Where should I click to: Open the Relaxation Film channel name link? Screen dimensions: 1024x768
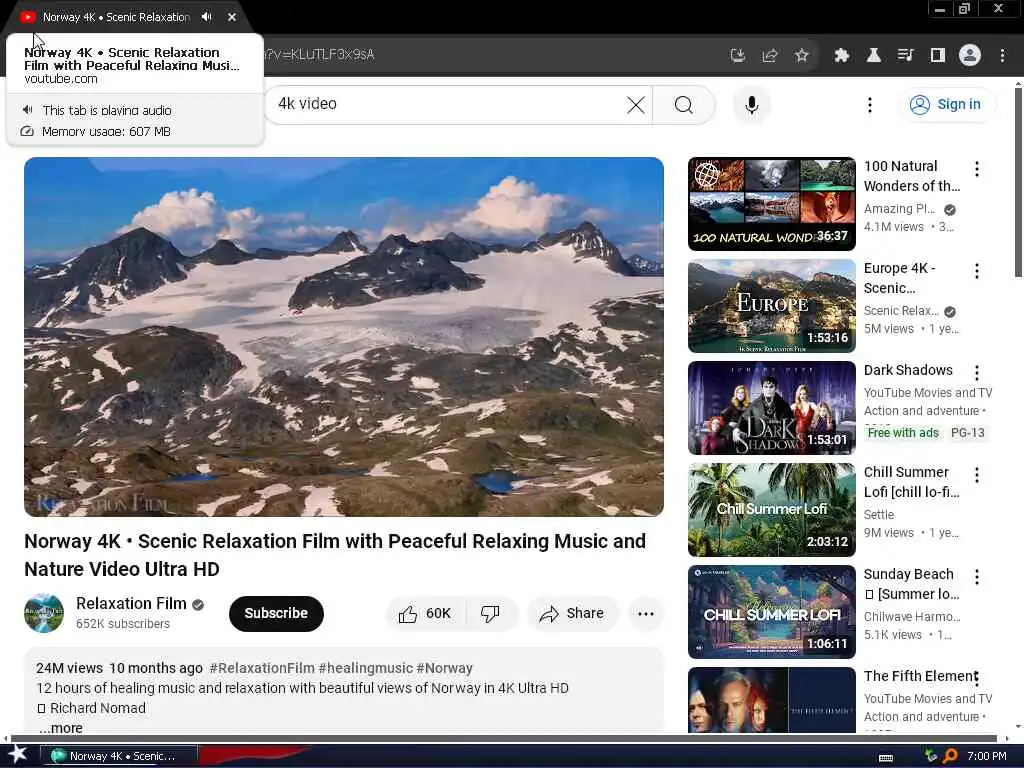coord(131,603)
